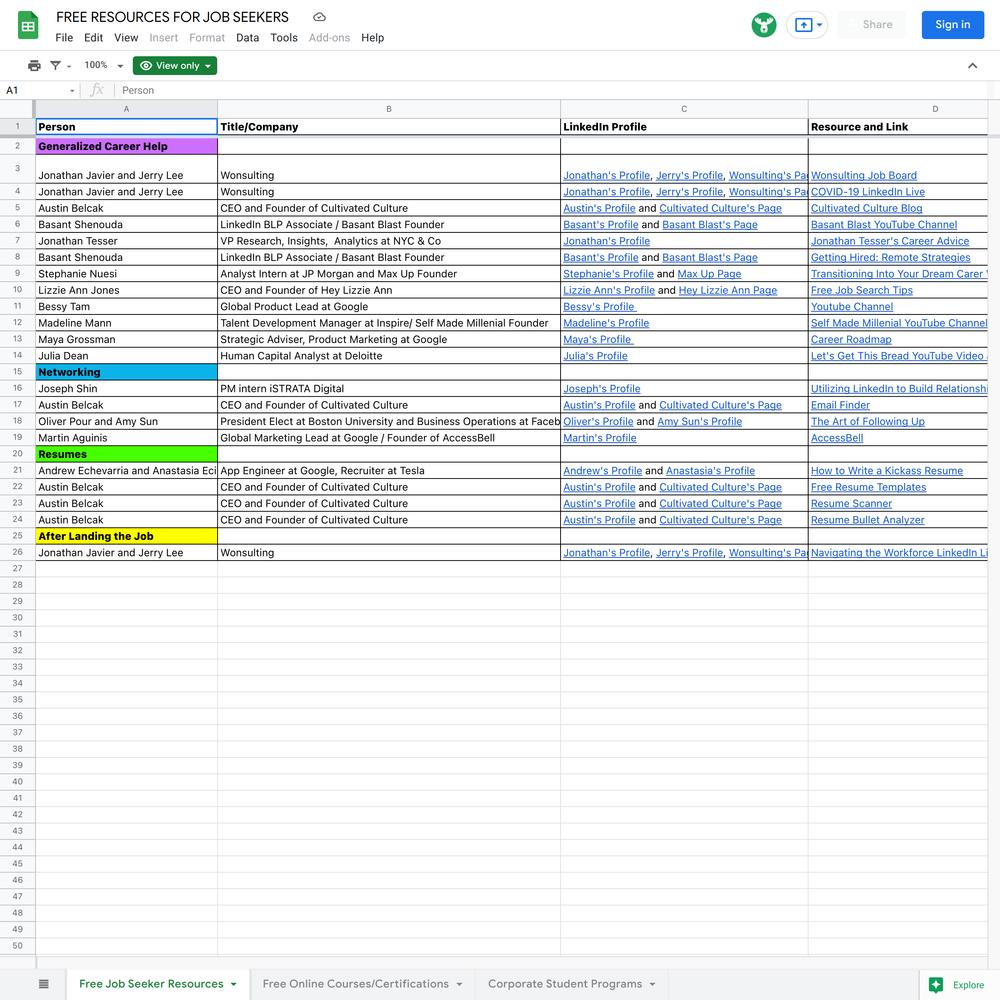Select the Title/Company header cell
1000x1000 pixels.
tap(388, 127)
